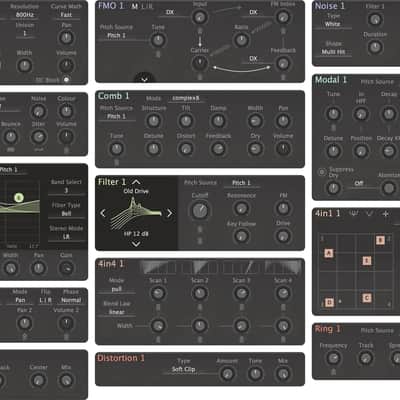This screenshot has height=400, width=400.
Task: Click modulation slot under FM Index knob
Action: 283,31
